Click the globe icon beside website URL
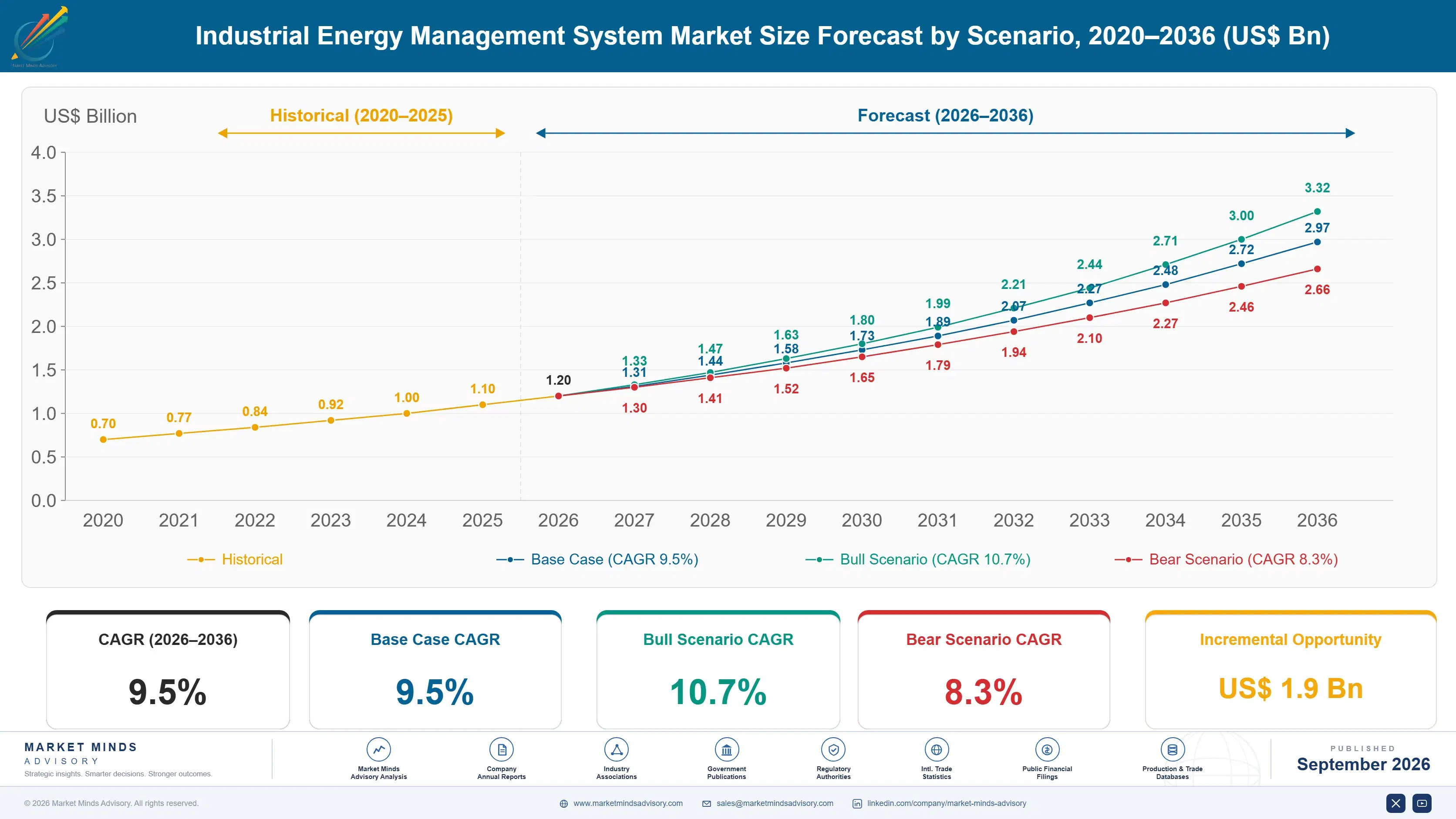The width and height of the screenshot is (1456, 819). (563, 804)
